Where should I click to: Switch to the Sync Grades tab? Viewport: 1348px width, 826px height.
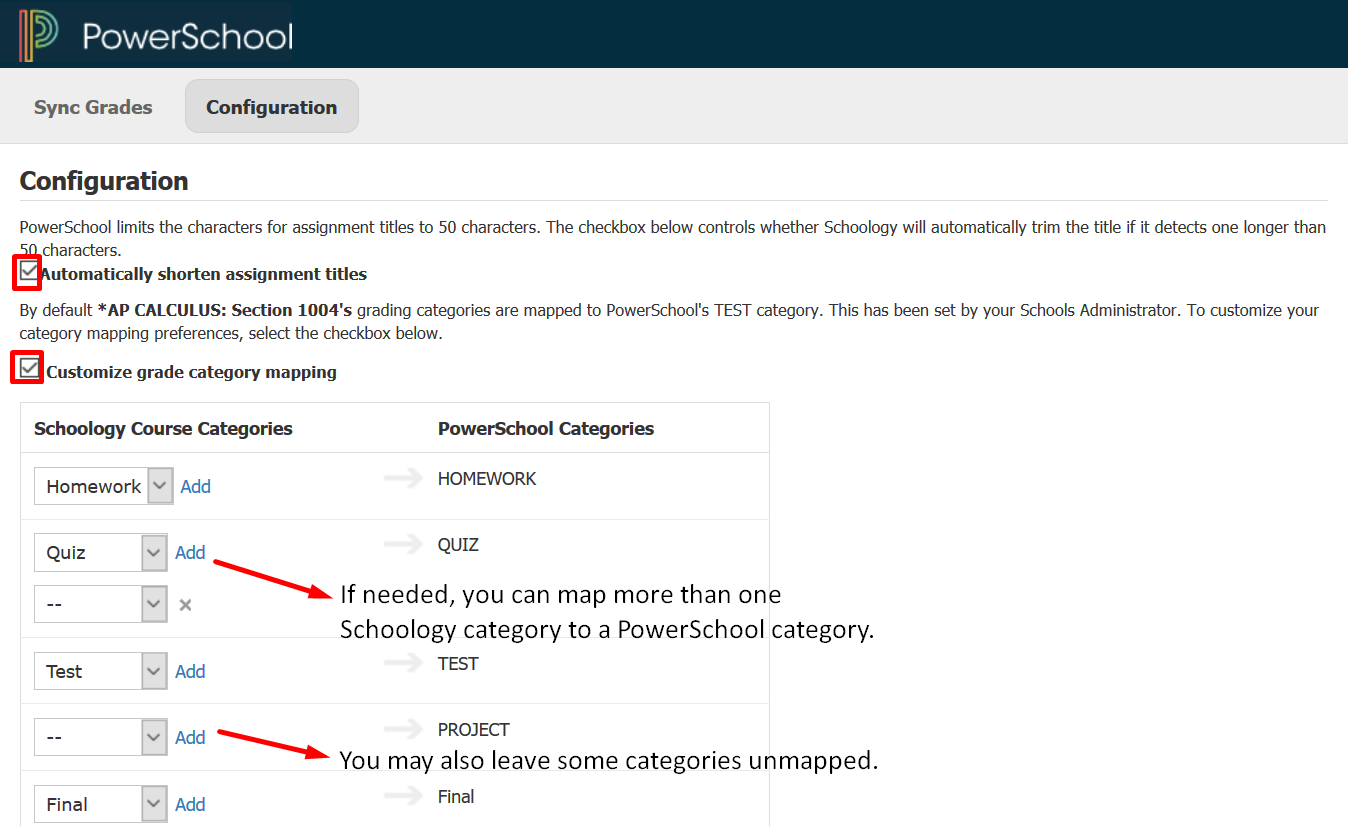pyautogui.click(x=93, y=107)
